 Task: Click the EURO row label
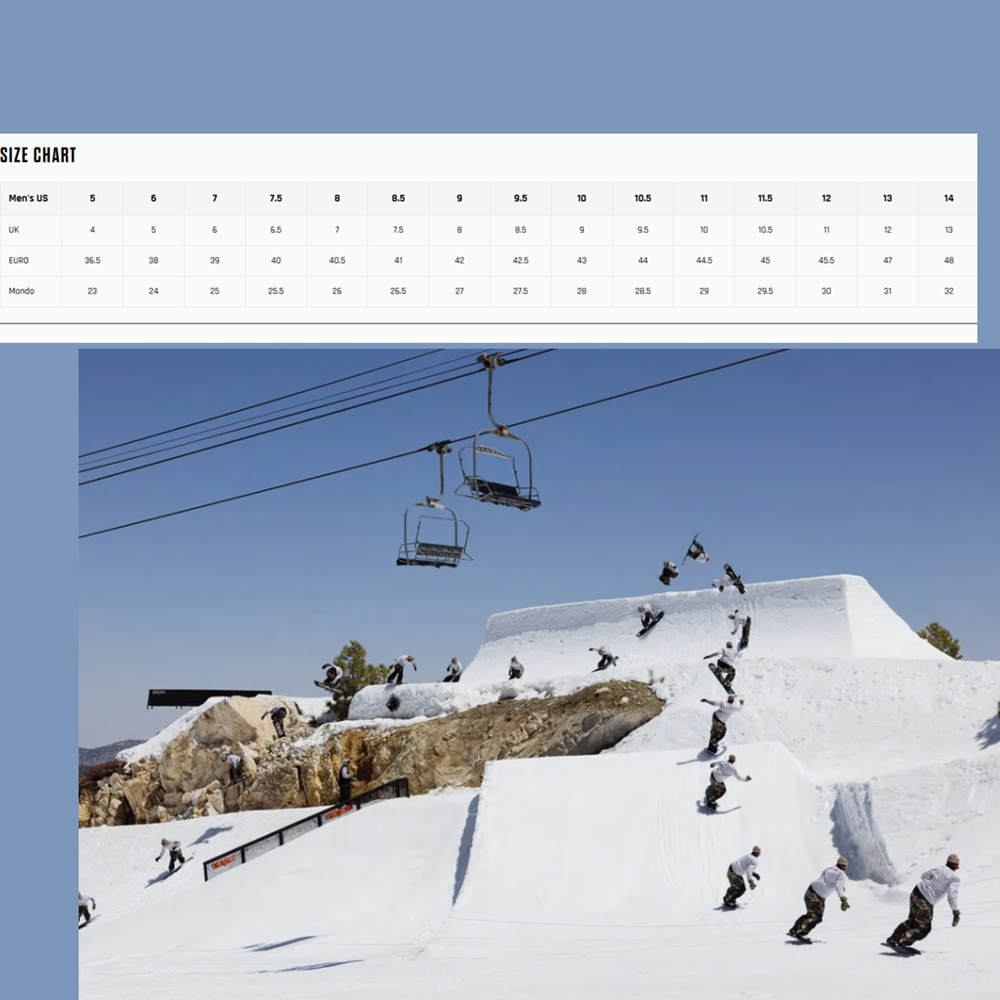point(18,260)
